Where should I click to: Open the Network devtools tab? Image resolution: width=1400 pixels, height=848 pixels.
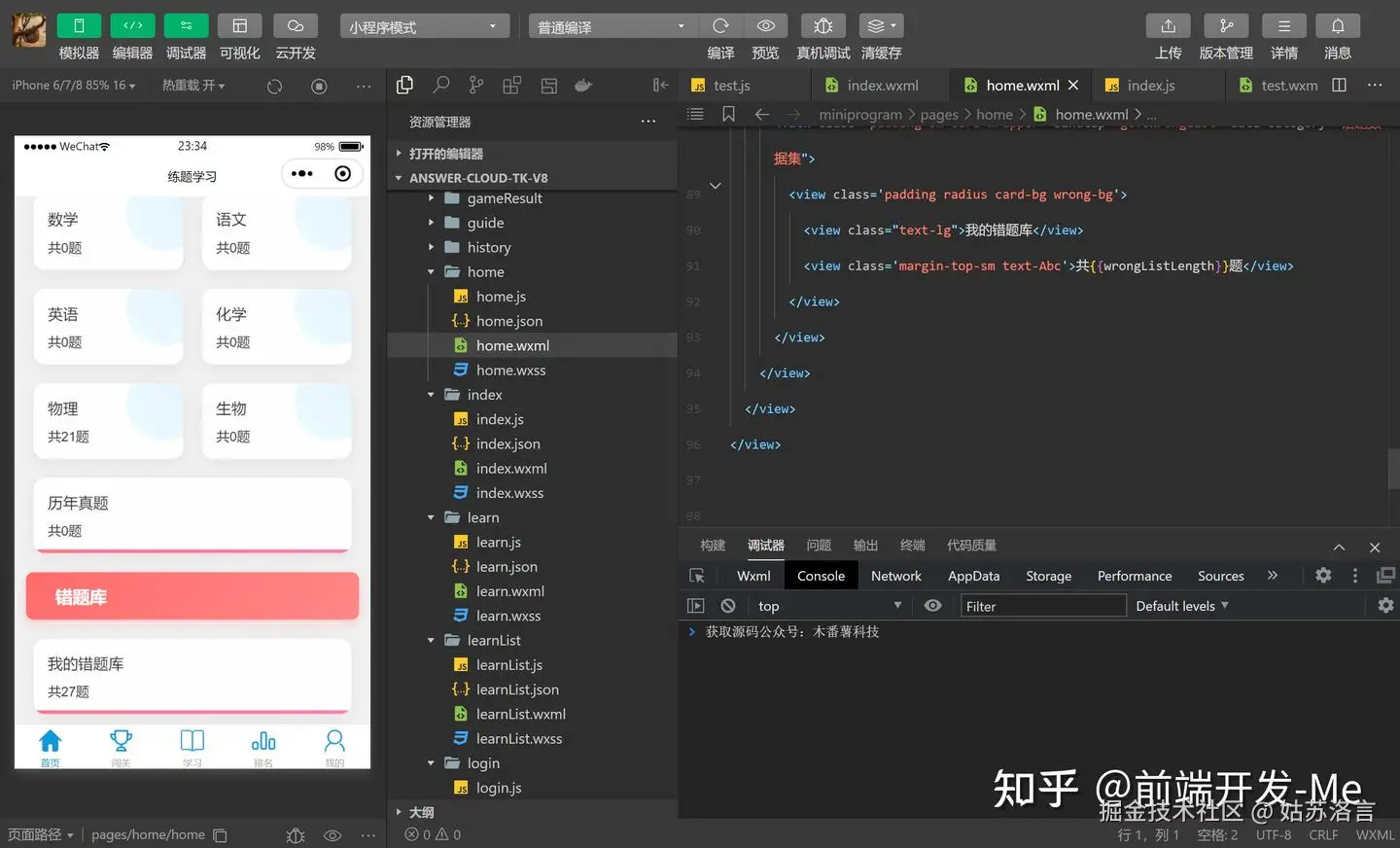pos(895,576)
